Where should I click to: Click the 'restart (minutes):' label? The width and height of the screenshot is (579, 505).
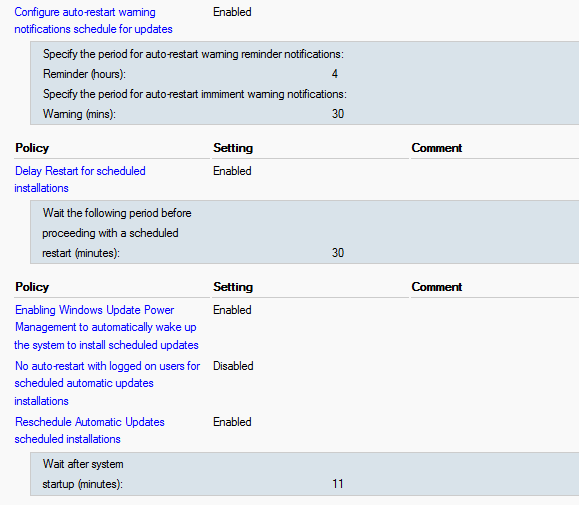click(81, 253)
